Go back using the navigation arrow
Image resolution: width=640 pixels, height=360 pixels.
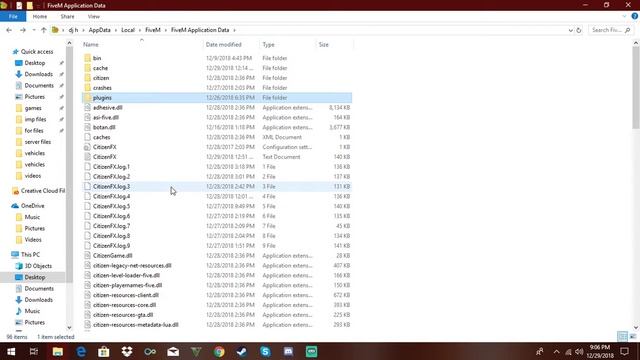click(x=9, y=30)
